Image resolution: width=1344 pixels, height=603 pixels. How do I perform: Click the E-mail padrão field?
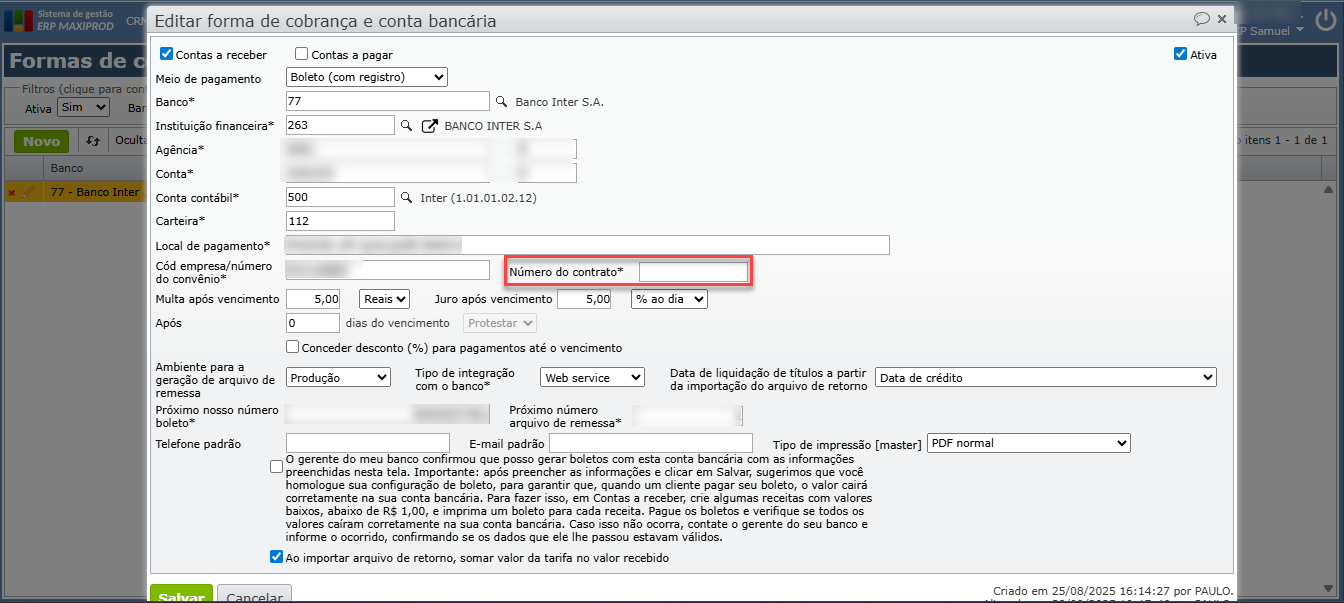point(651,443)
